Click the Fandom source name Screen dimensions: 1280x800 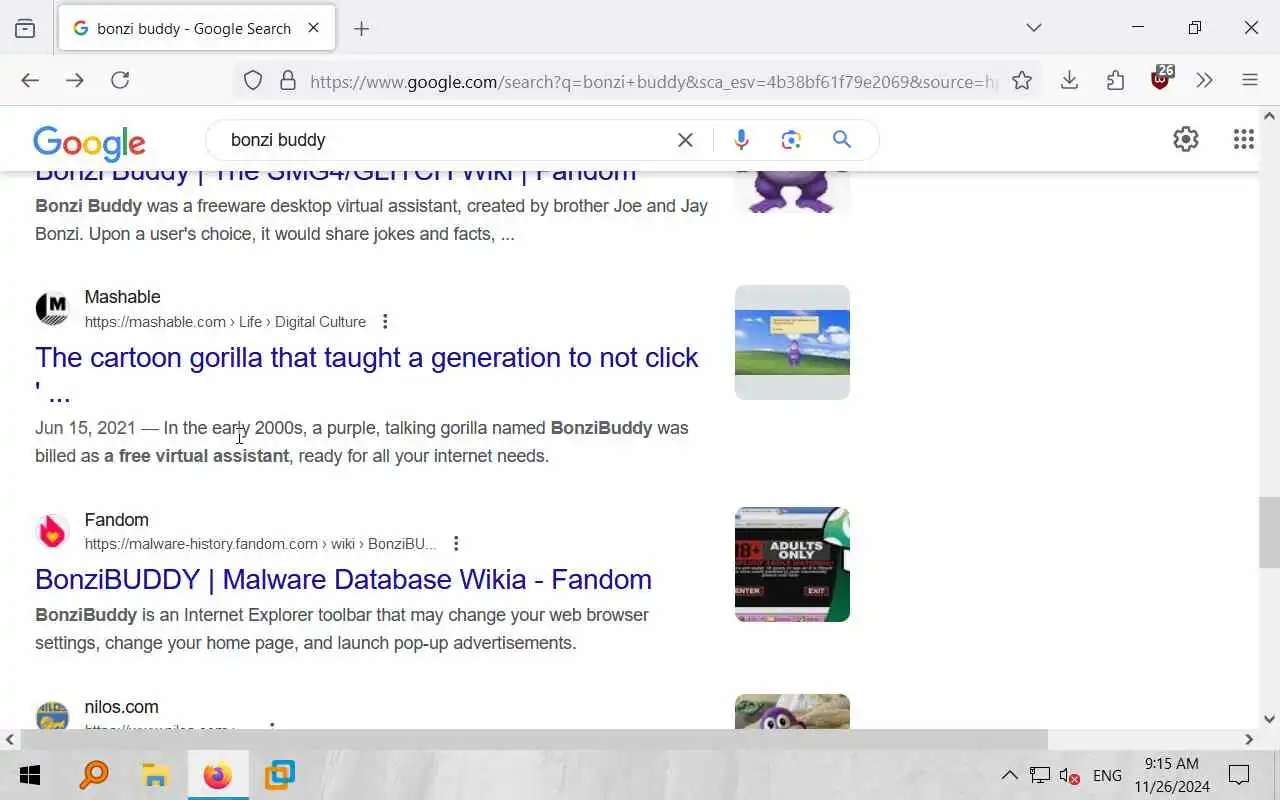117,520
